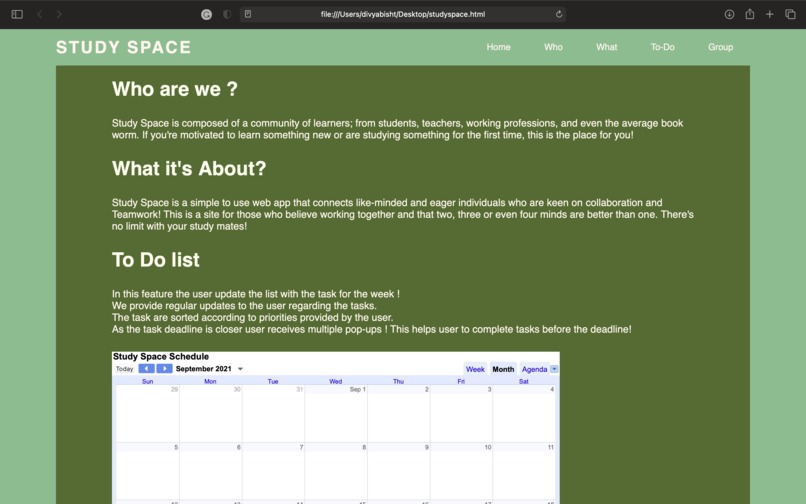806x504 pixels.
Task: Open the To-Do nav link
Action: point(663,47)
